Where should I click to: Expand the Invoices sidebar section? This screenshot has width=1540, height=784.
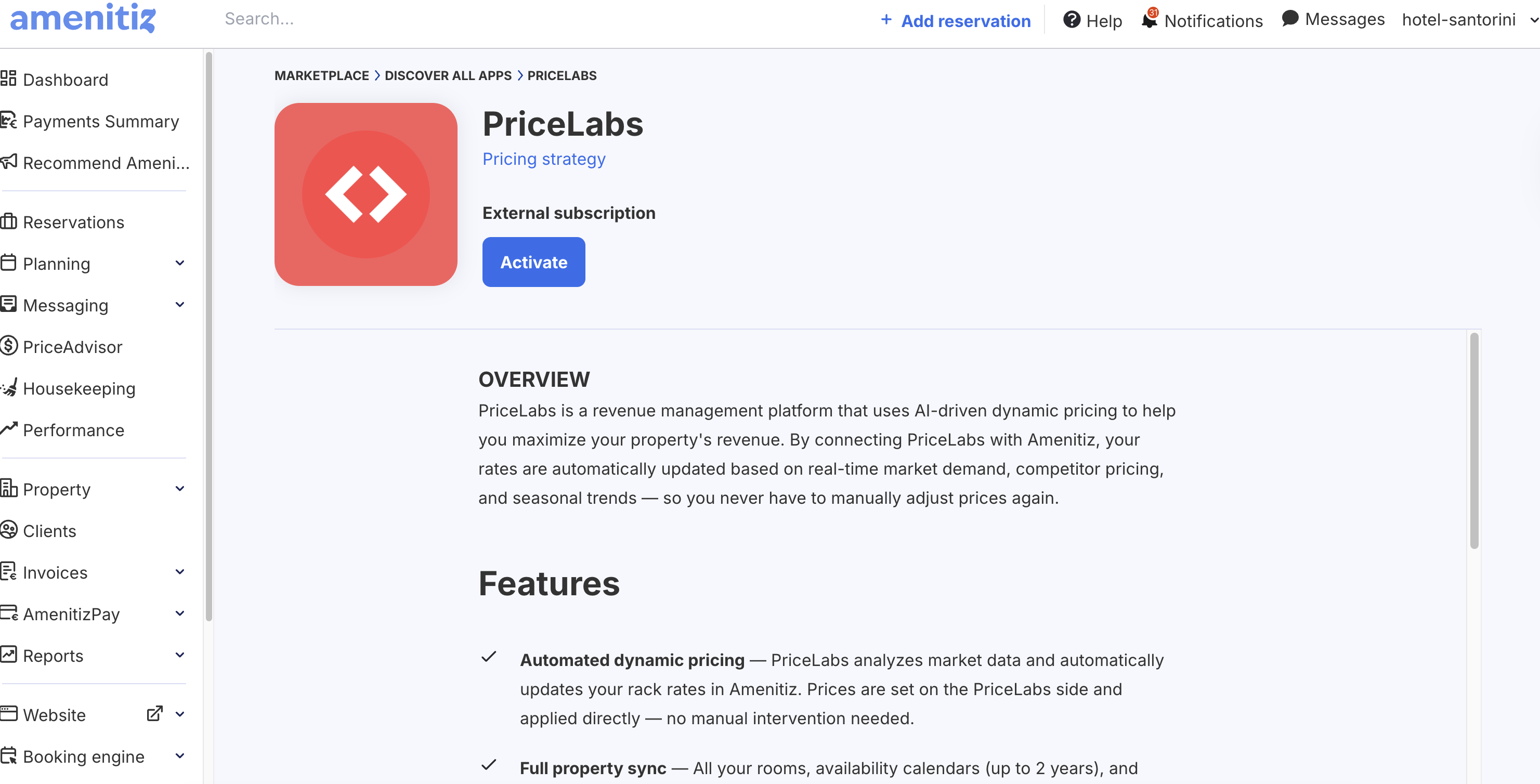180,572
